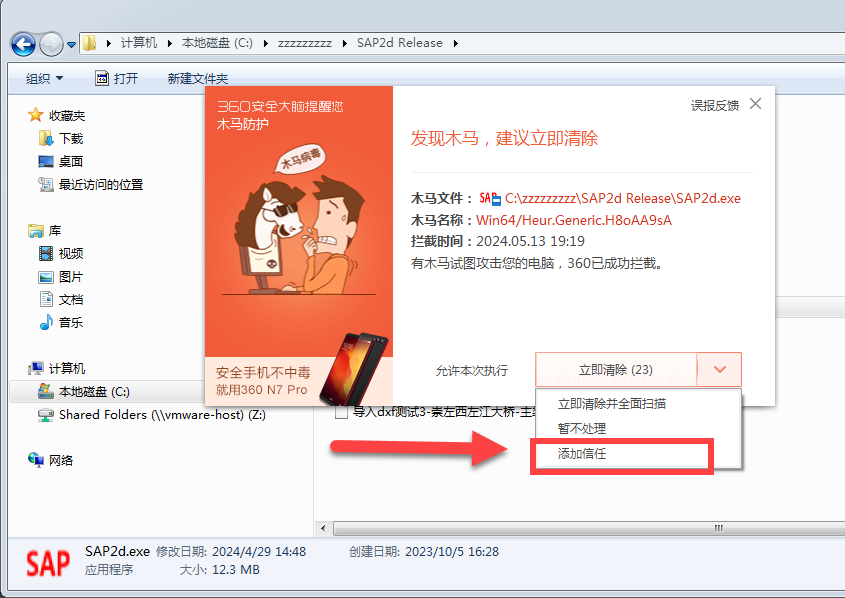Screen dimensions: 845x598
Task: Toggle the dropdown arrow beside 立即清除
Action: (719, 370)
